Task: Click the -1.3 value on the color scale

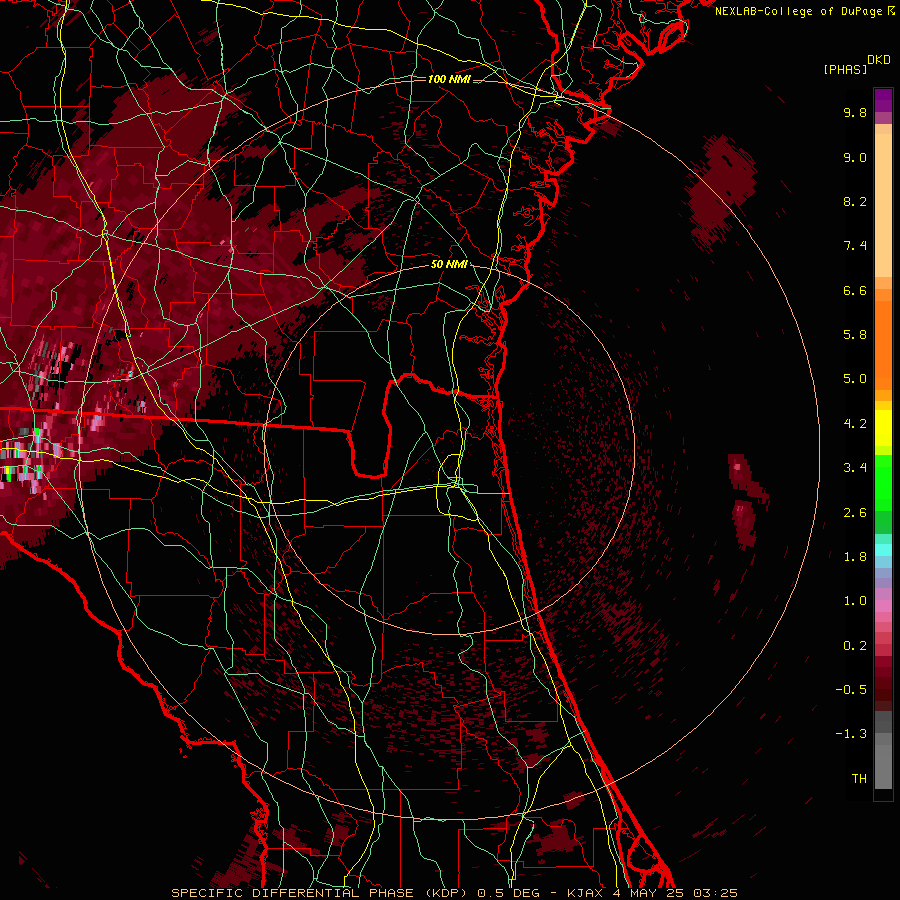Action: point(851,734)
